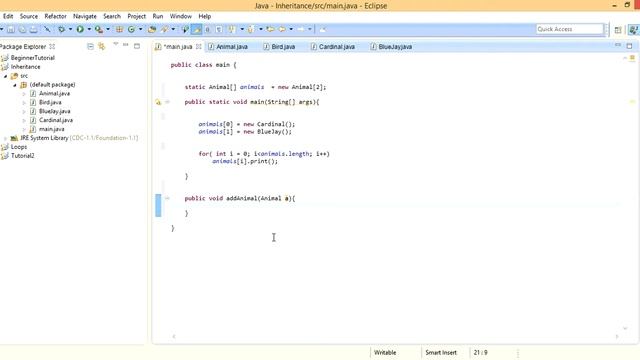Viewport: 640px width, 360px height.
Task: Toggle Link with Editor in Package Explorer
Action: click(x=102, y=47)
